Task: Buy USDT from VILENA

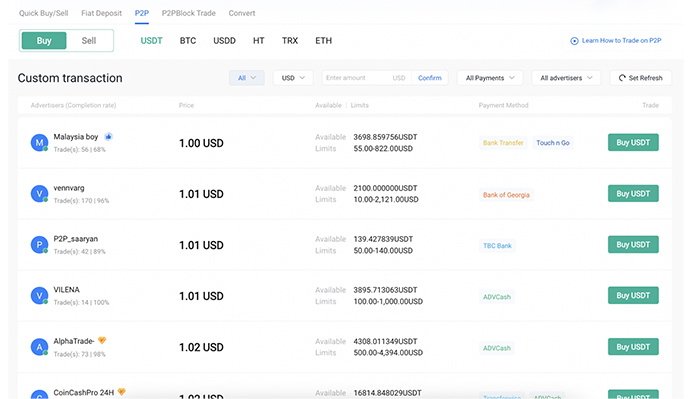Action: click(633, 295)
